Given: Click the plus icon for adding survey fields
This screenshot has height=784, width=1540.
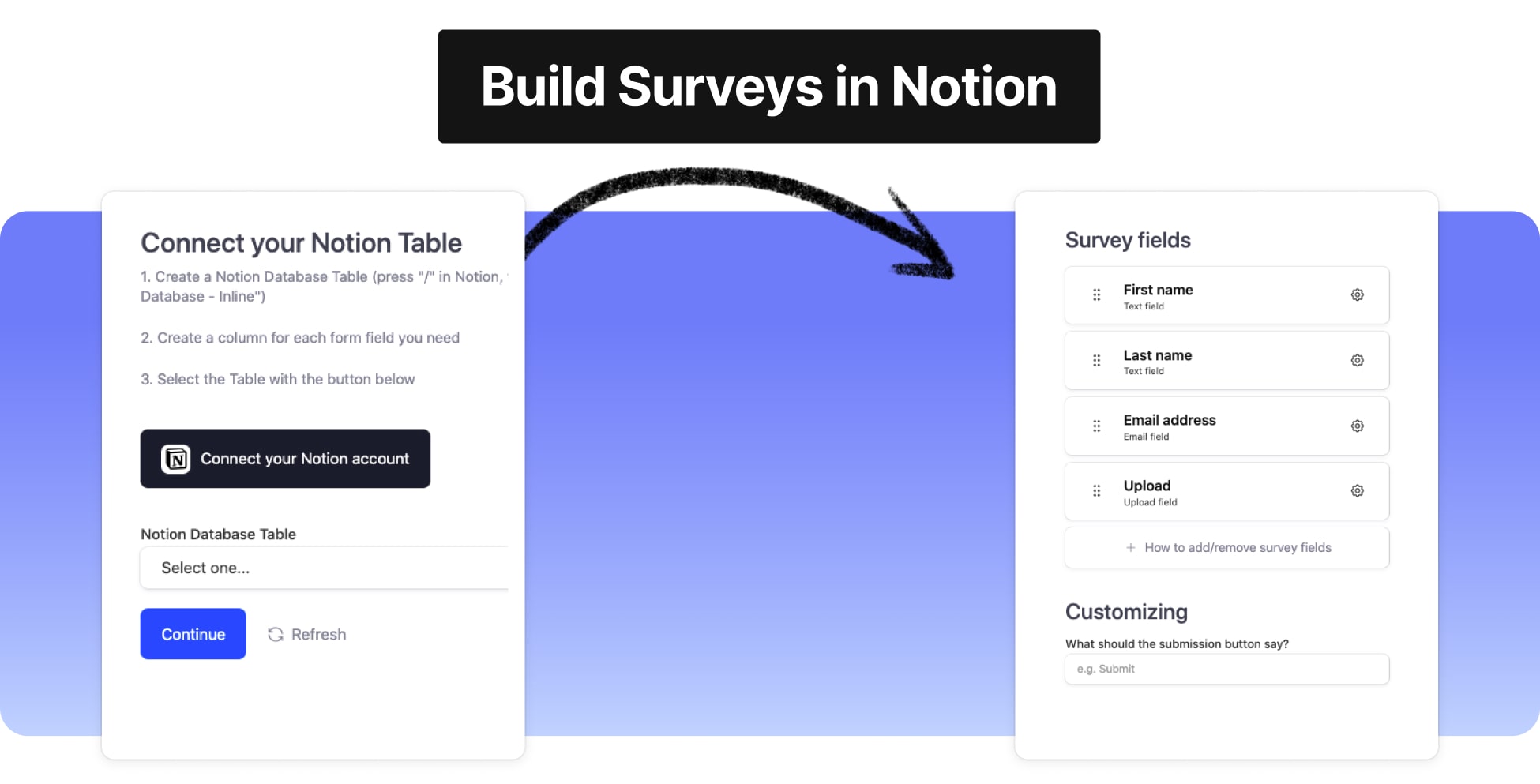Looking at the screenshot, I should 1130,548.
